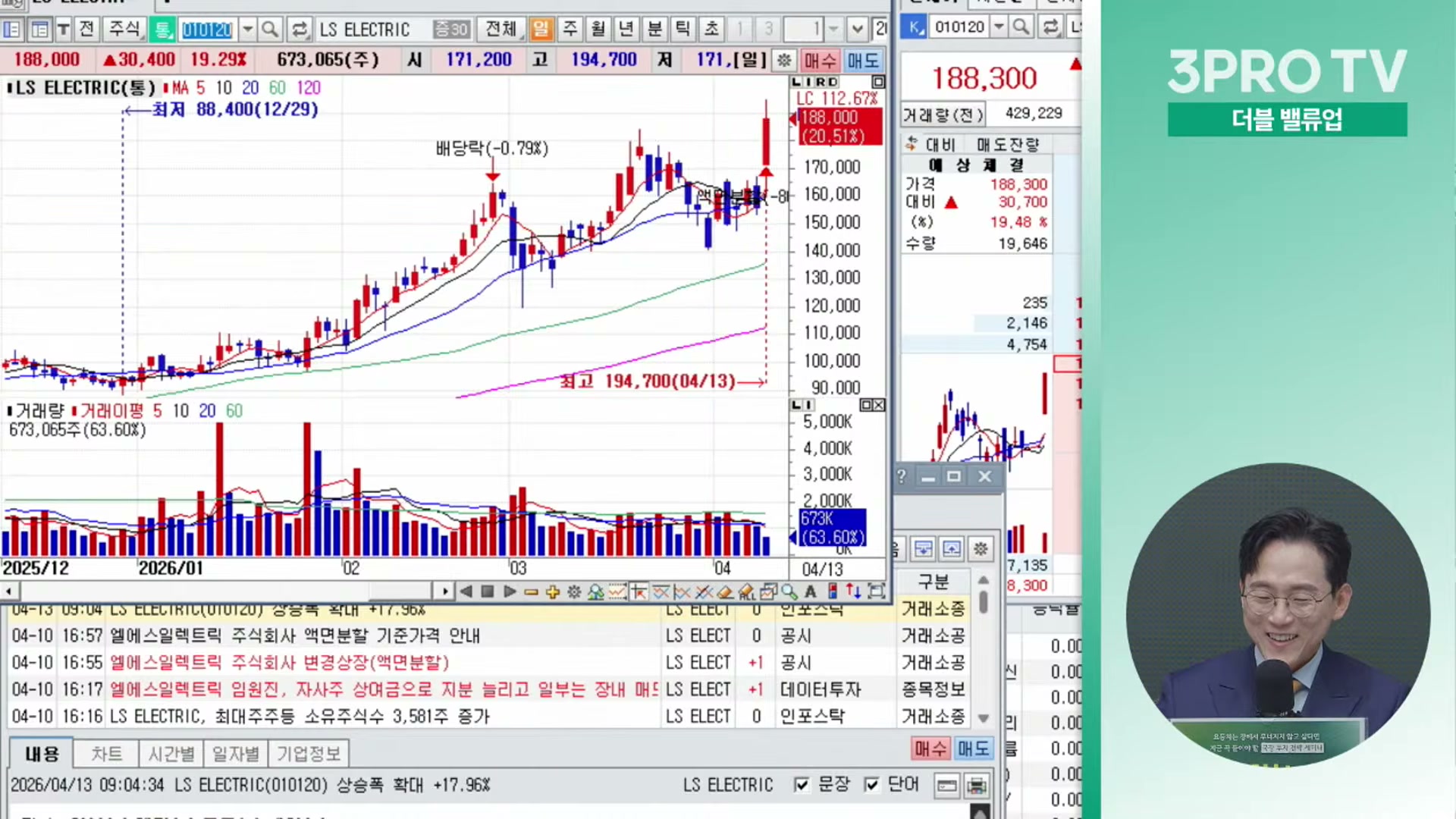Click the magnifier zoom tool in chart toolbar
The image size is (1456, 819).
pyautogui.click(x=789, y=591)
